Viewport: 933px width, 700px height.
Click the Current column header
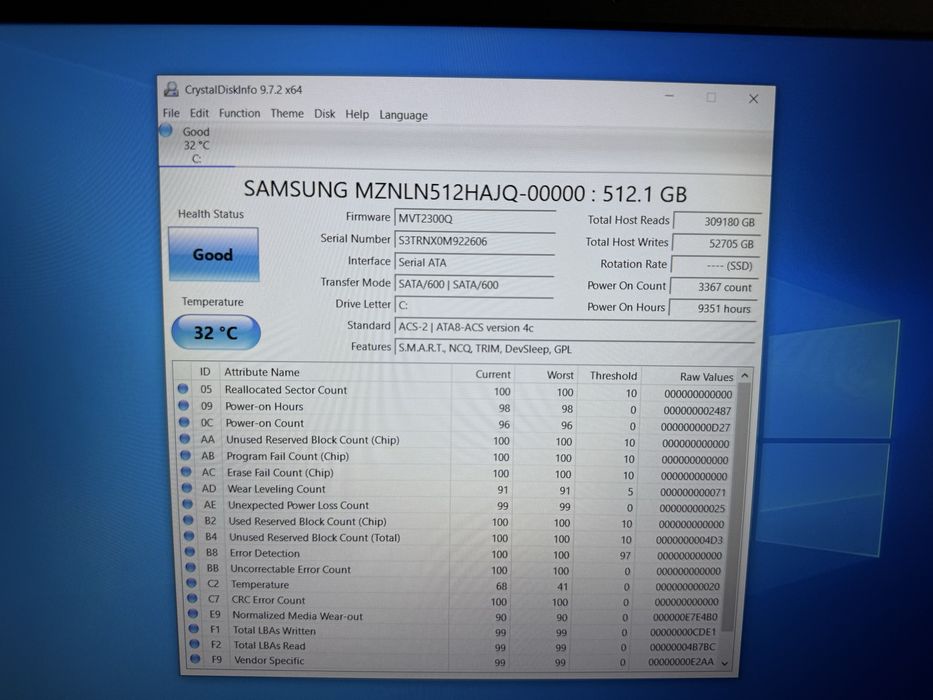[x=483, y=374]
